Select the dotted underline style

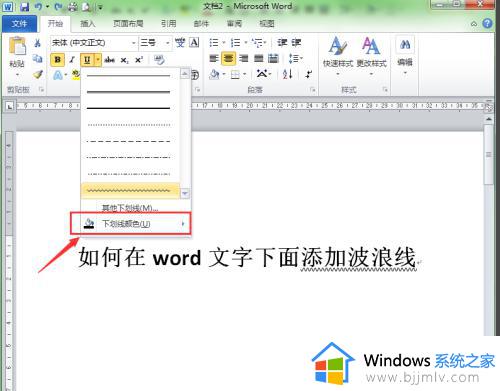130,125
